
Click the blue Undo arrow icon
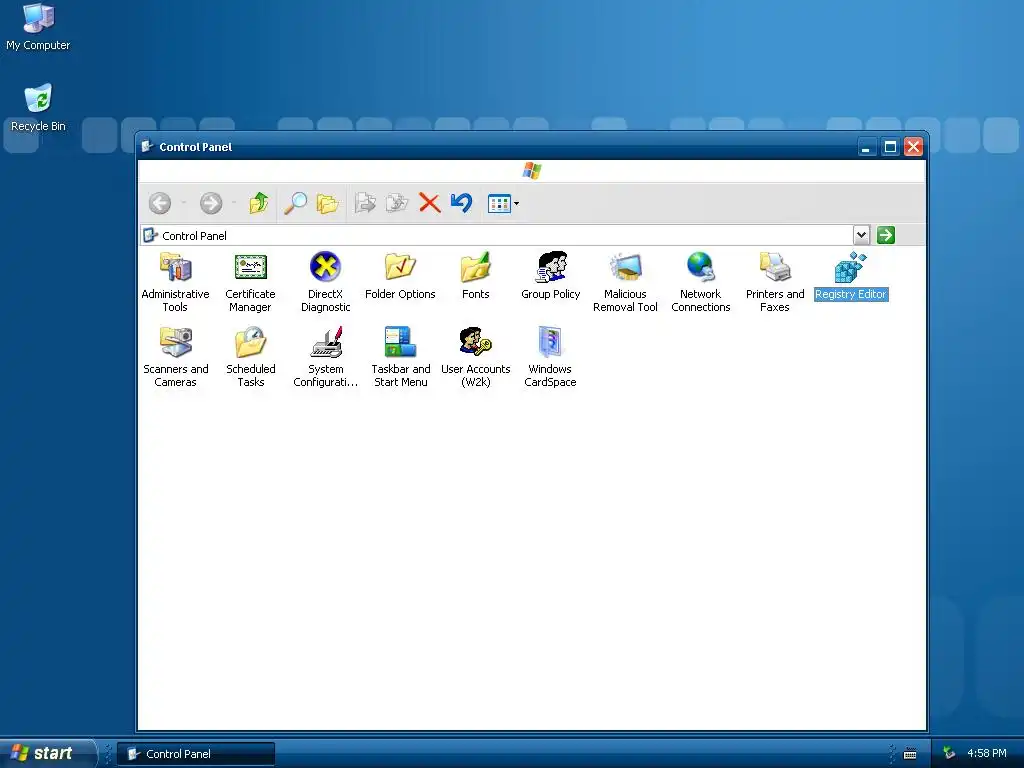coord(461,203)
